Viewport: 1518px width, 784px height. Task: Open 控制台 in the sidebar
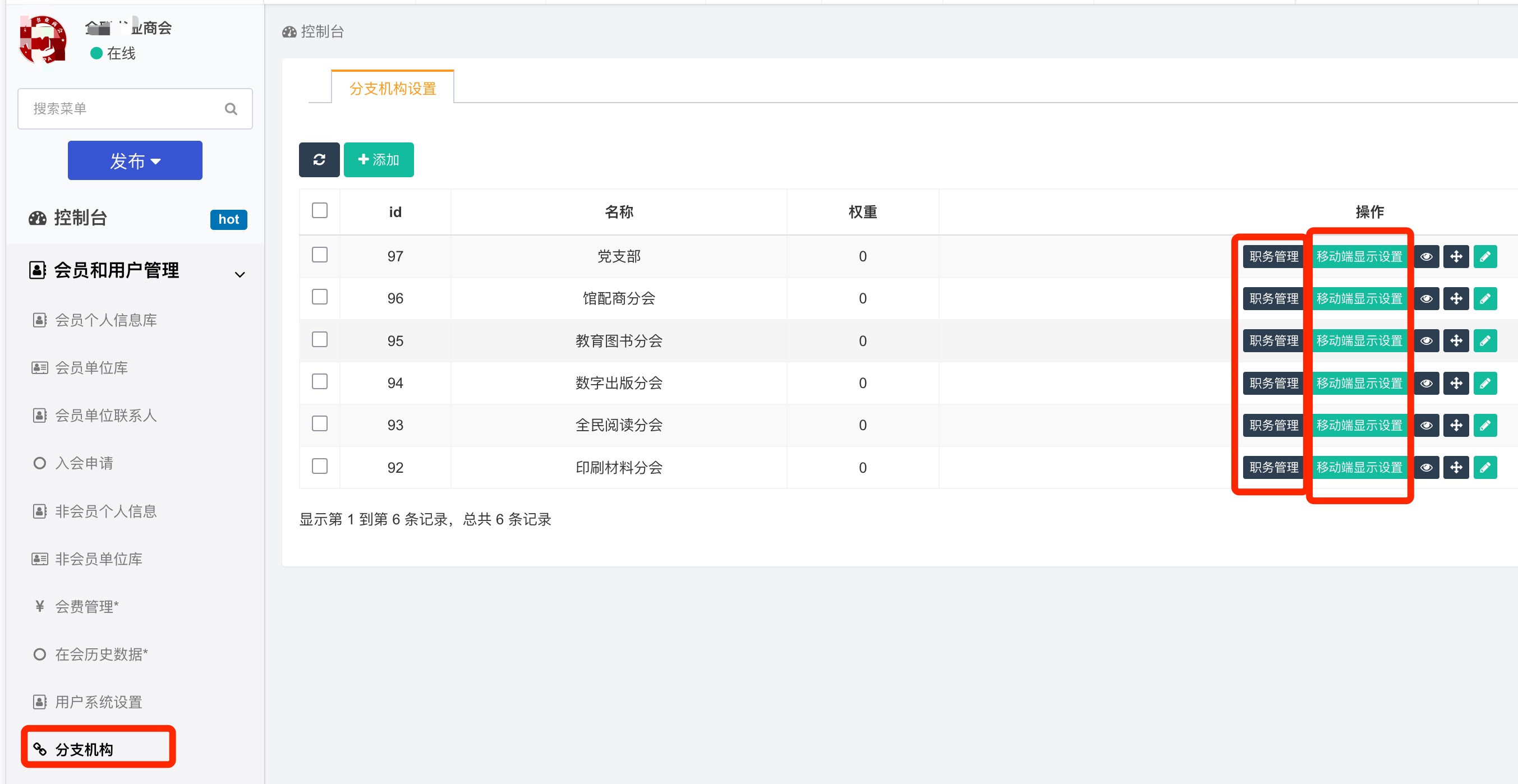point(80,218)
